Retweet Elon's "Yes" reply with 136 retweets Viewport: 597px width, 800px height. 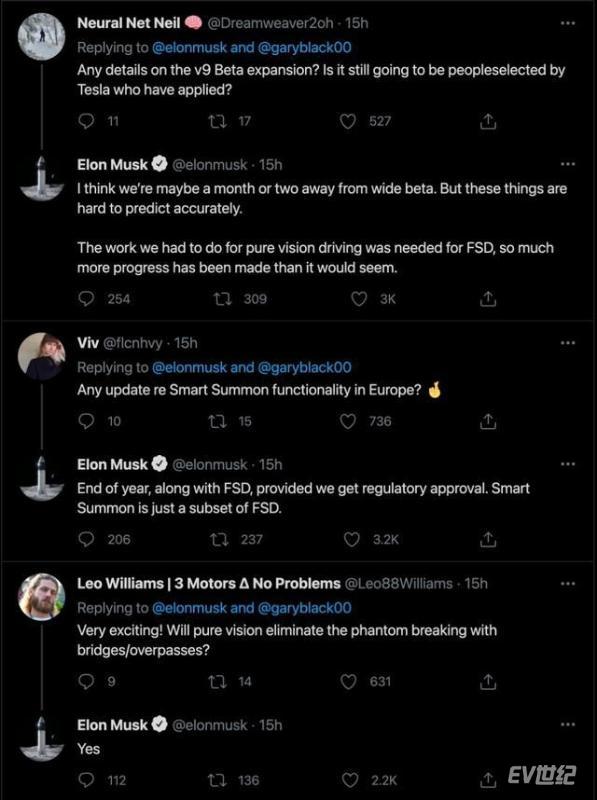218,780
